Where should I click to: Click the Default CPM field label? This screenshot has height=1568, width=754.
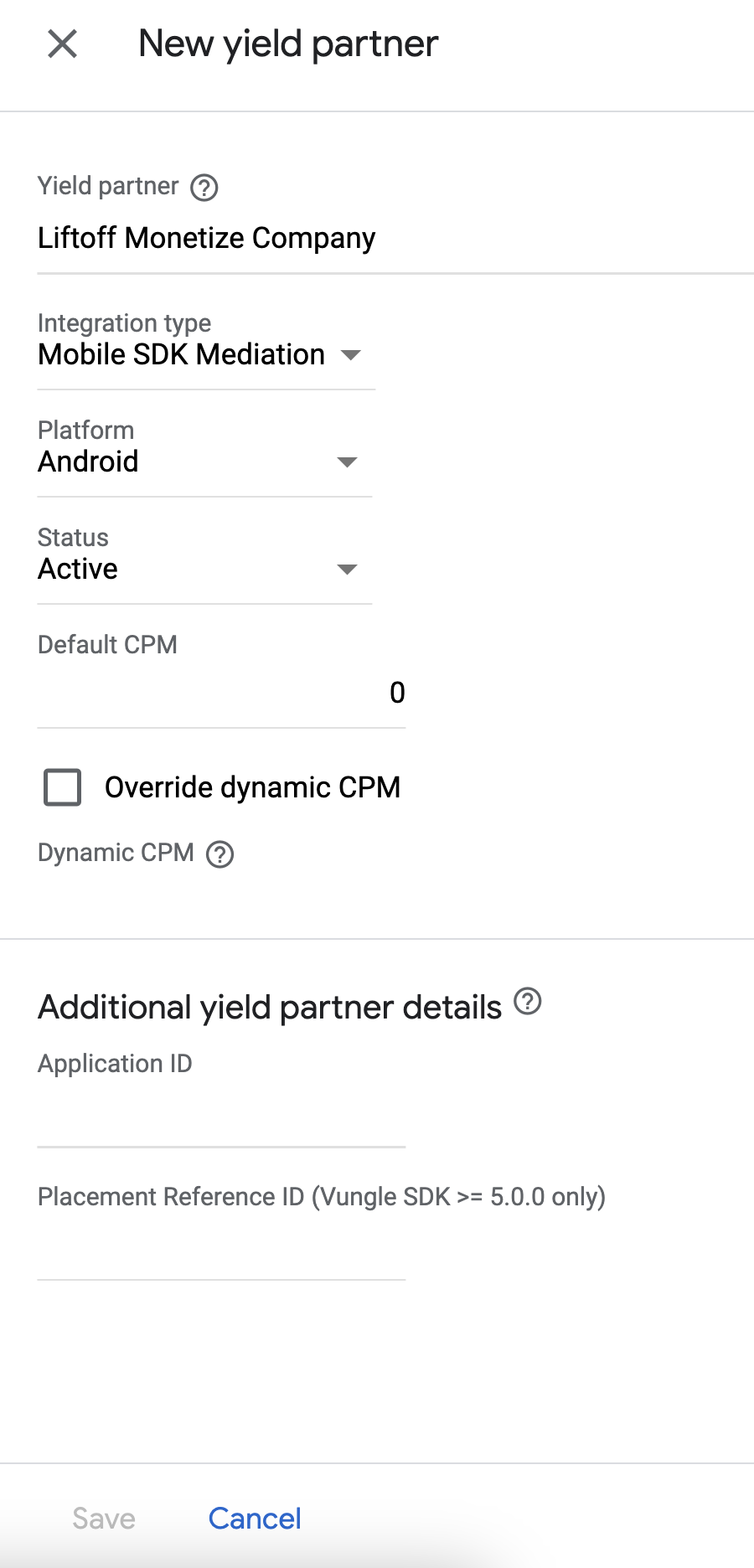click(x=107, y=645)
